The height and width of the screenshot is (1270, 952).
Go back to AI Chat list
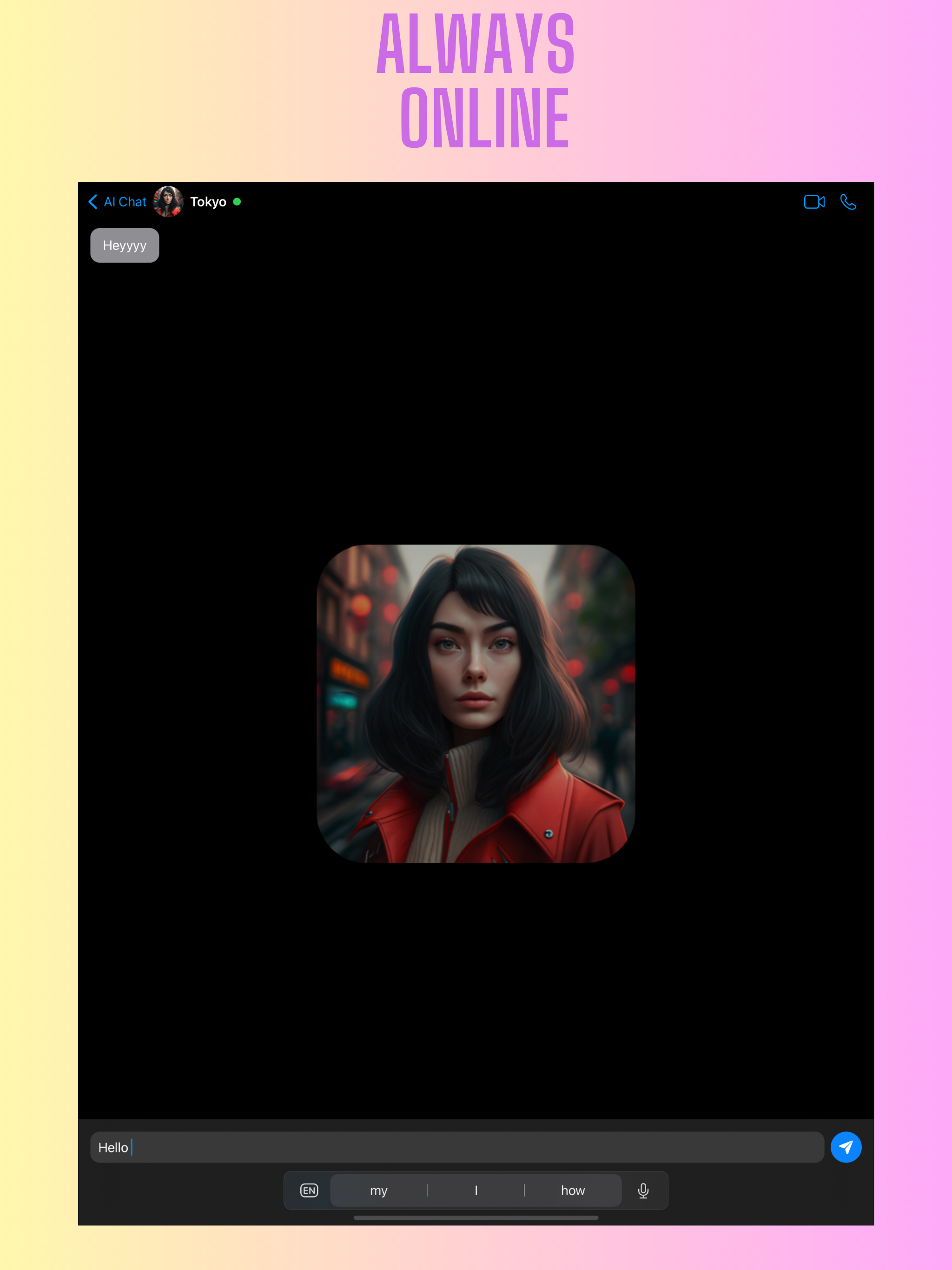click(x=117, y=202)
